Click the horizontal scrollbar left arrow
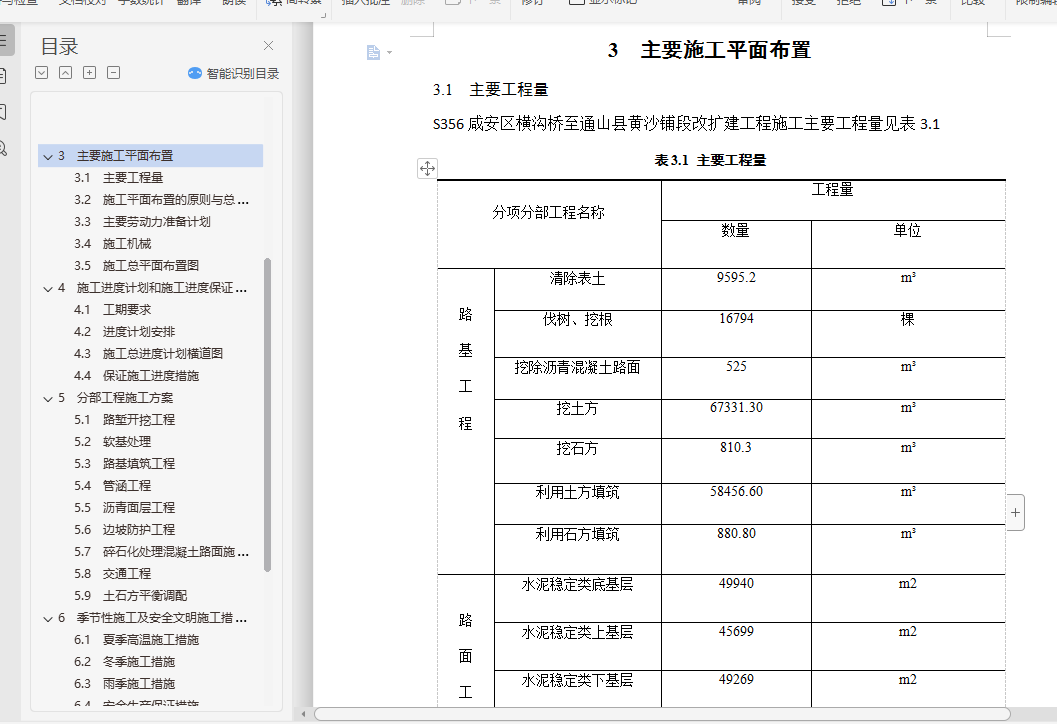1057x724 pixels. [303, 714]
